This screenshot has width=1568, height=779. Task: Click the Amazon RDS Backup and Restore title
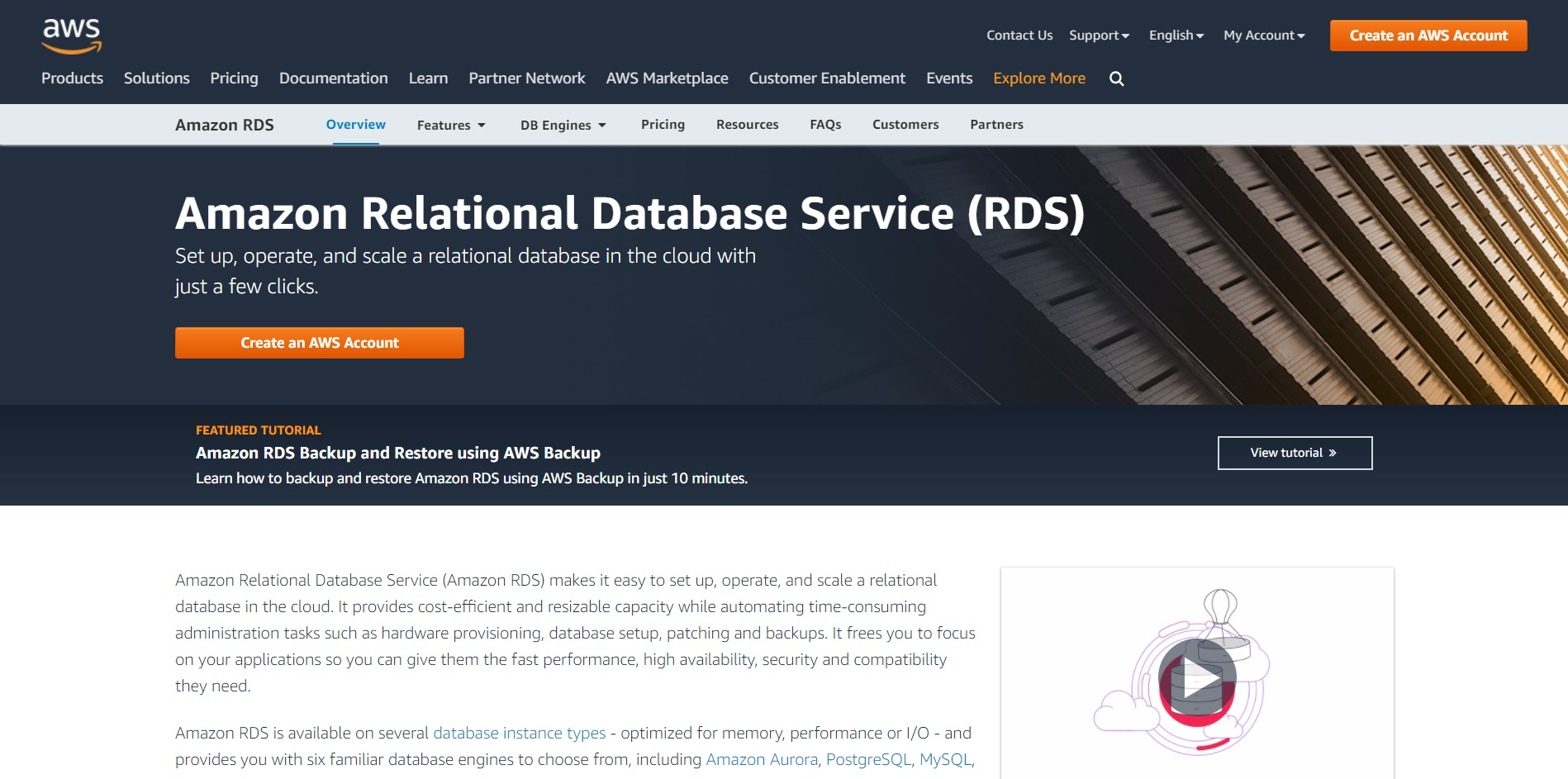(398, 453)
